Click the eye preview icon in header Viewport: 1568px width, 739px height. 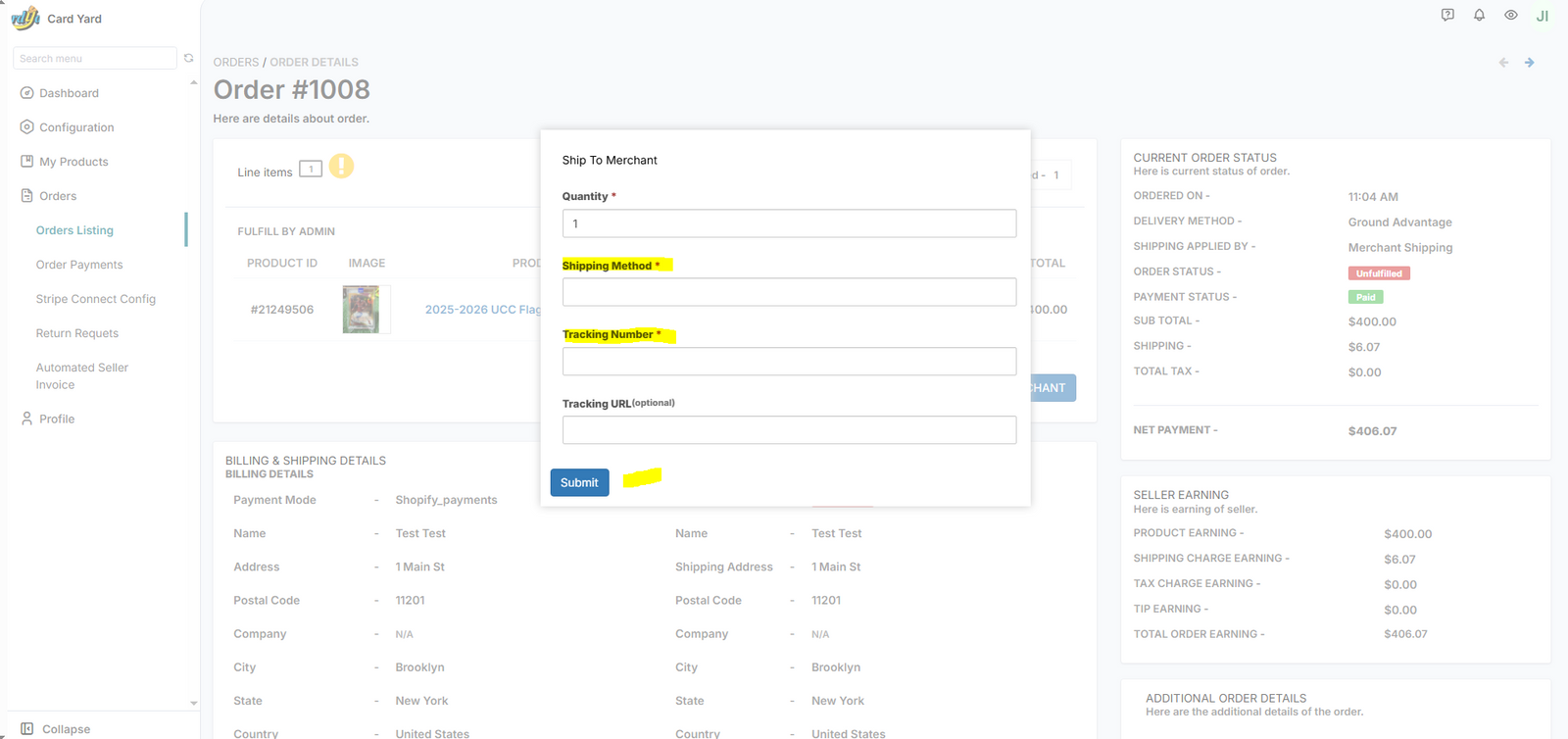point(1510,16)
